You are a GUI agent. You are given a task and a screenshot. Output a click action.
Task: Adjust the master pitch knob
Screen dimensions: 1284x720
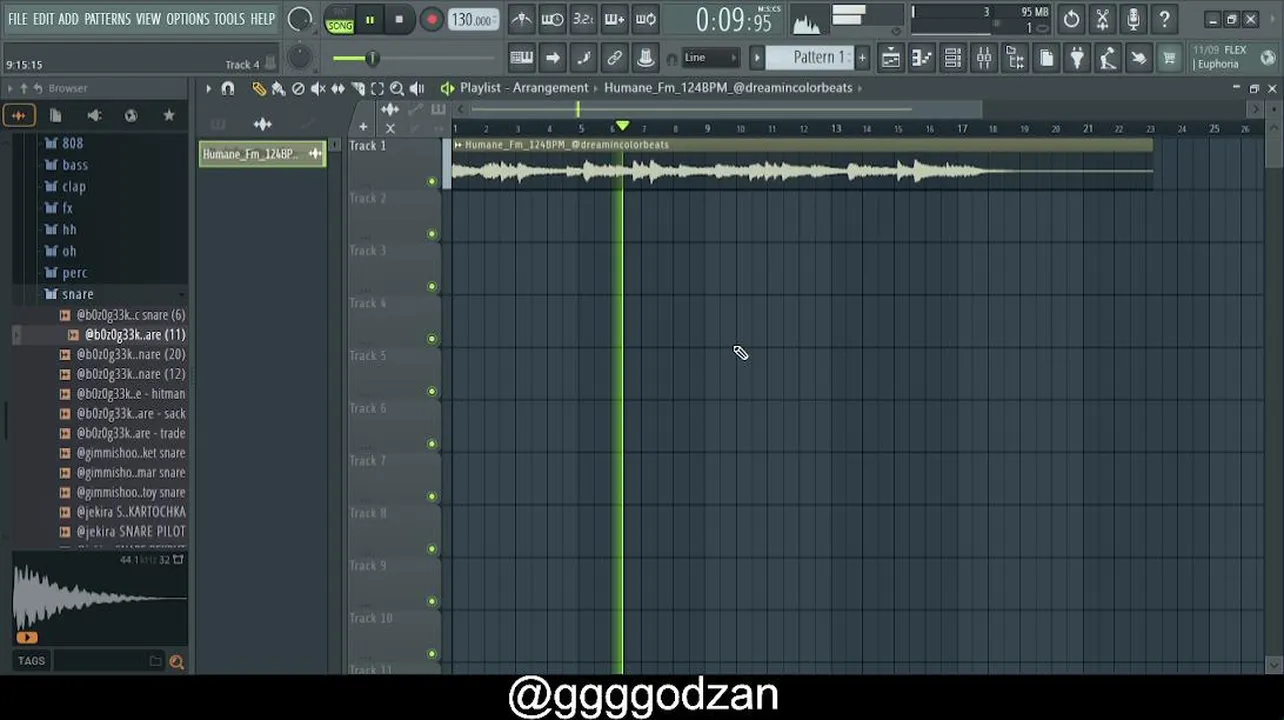point(299,58)
